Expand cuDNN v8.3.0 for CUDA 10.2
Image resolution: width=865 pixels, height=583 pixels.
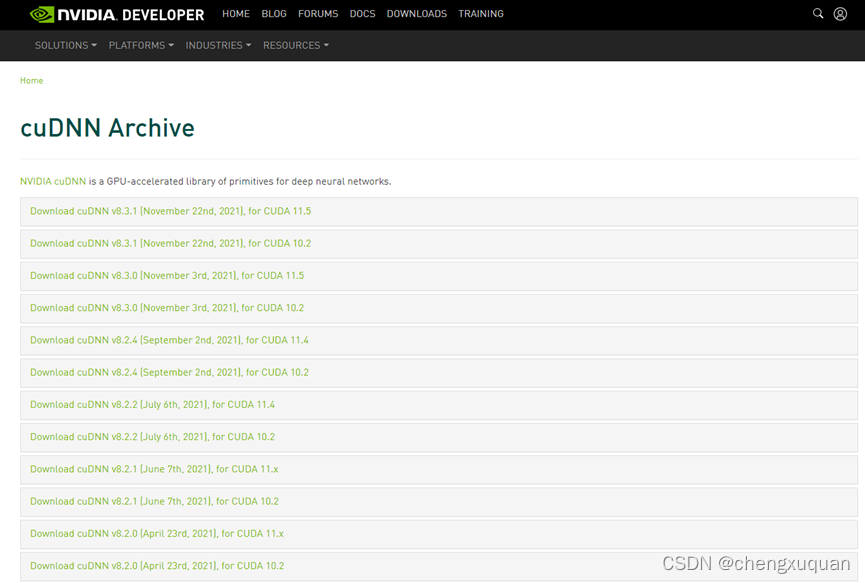[439, 308]
